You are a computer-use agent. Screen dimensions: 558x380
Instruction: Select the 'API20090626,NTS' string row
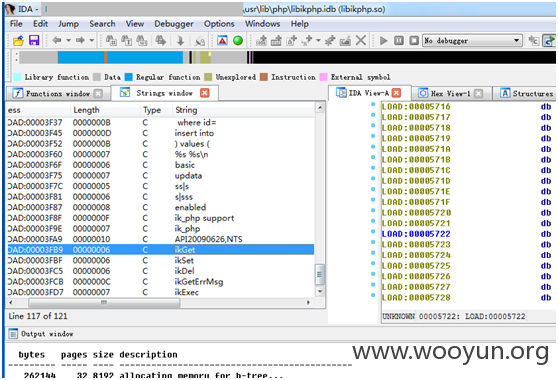click(x=160, y=239)
